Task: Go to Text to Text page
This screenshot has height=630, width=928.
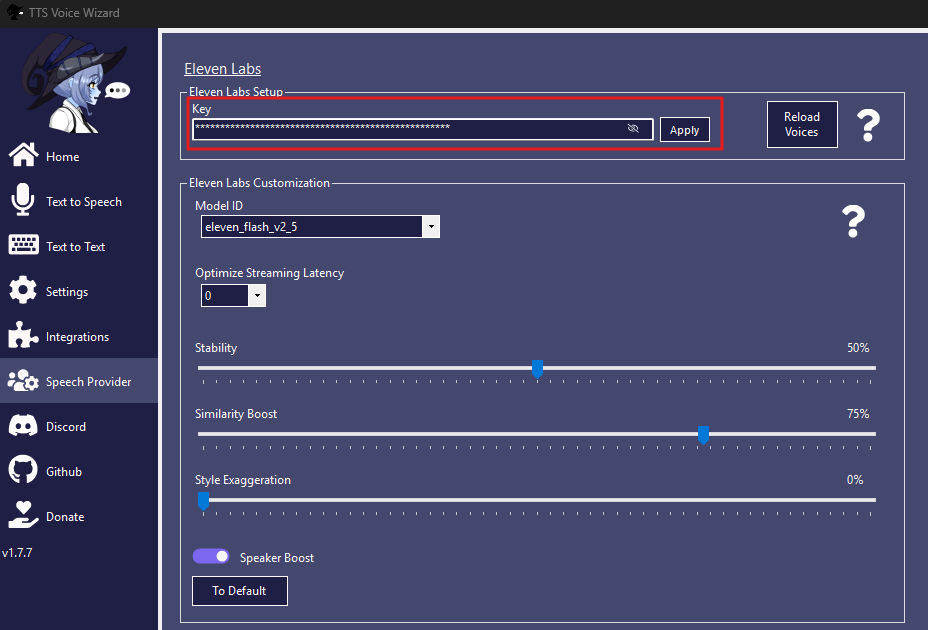Action: [75, 247]
